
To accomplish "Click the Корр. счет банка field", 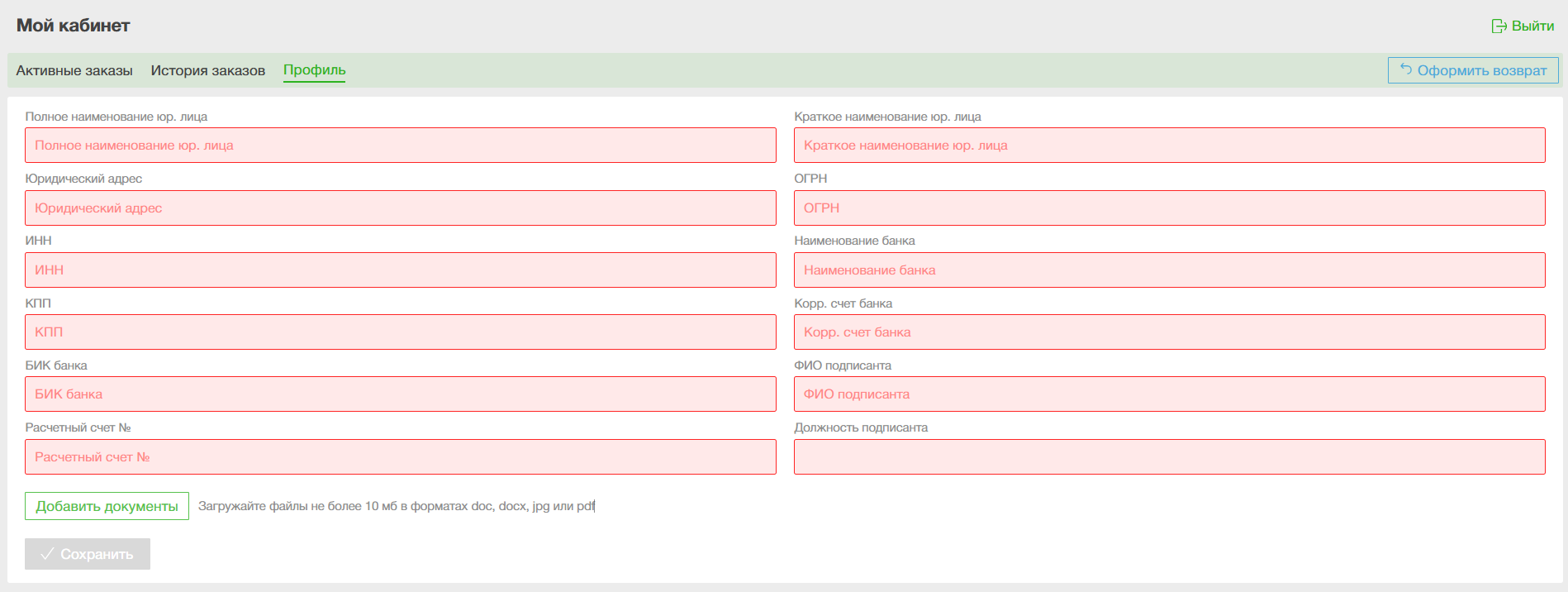I will [x=1170, y=332].
